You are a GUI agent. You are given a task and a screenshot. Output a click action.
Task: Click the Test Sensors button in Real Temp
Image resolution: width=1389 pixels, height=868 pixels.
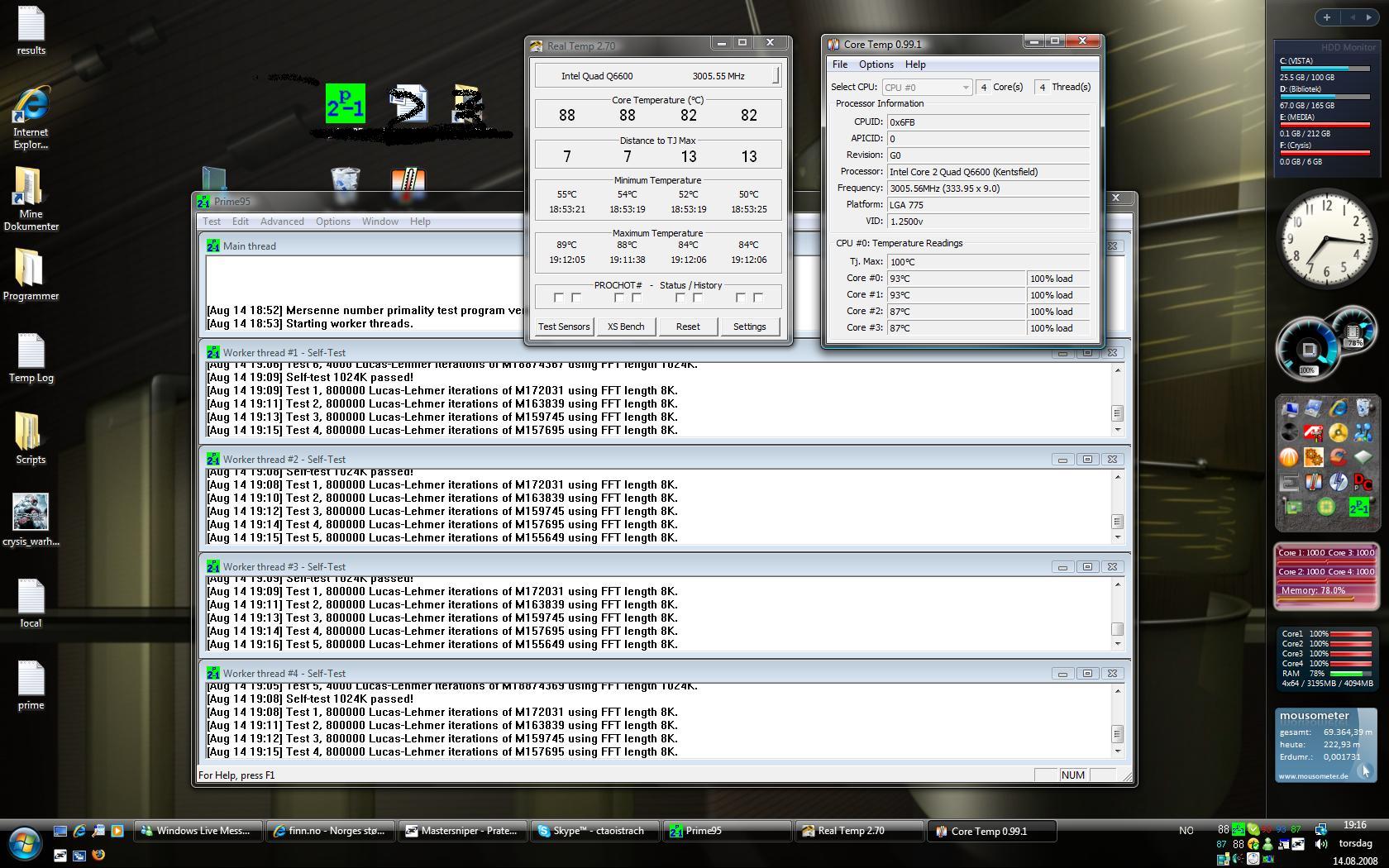click(x=564, y=327)
